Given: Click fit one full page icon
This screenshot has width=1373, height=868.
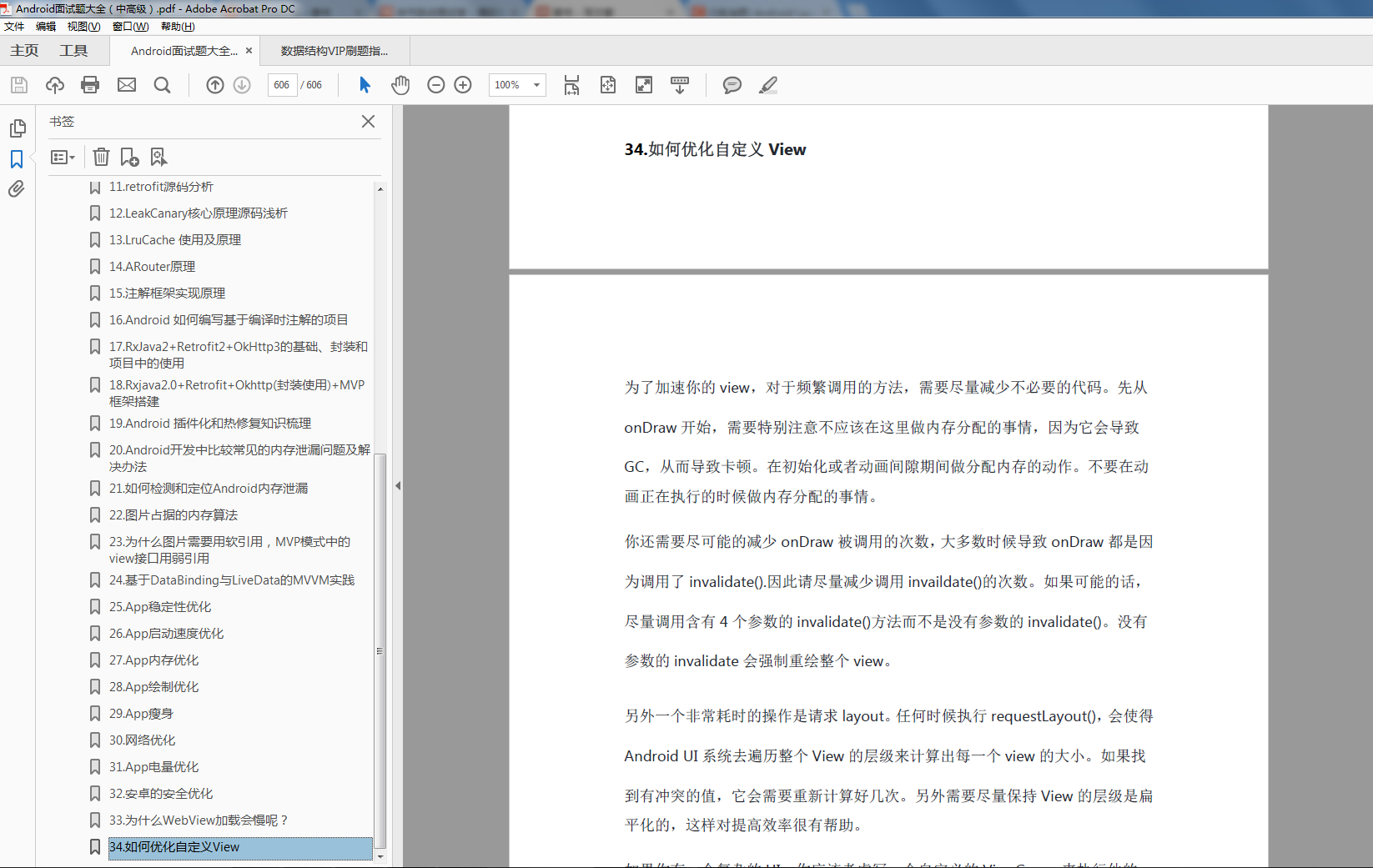Looking at the screenshot, I should (x=608, y=85).
